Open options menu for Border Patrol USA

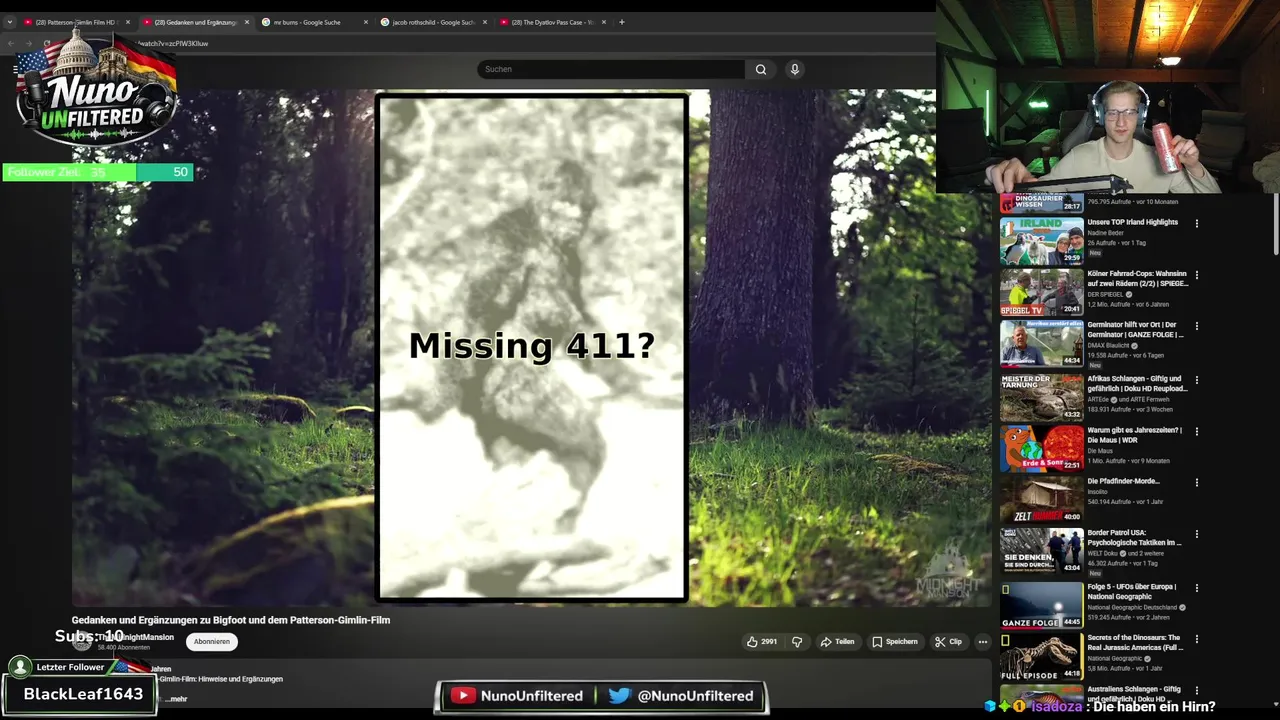click(x=1196, y=534)
